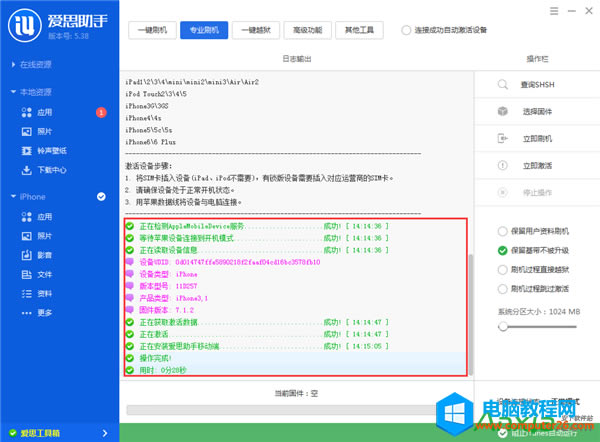Click the red notification badge on 应用
The width and height of the screenshot is (600, 442).
click(101, 112)
